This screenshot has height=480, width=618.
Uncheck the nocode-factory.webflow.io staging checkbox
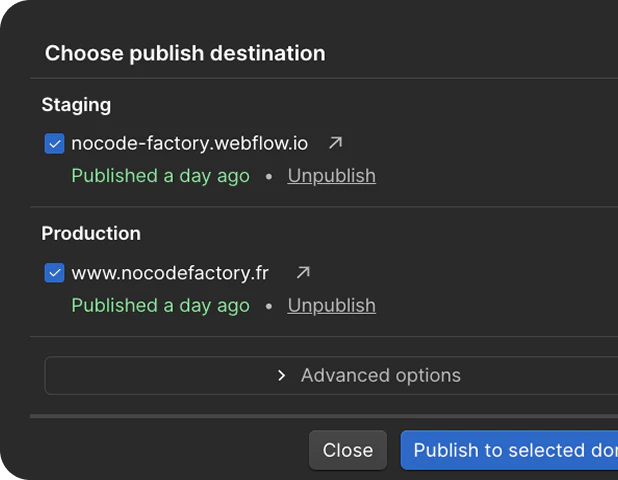coord(54,143)
